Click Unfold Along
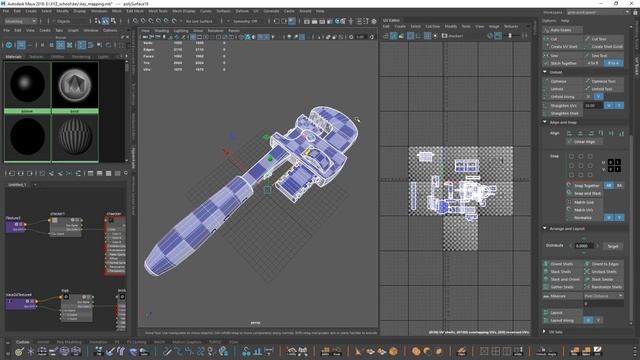Image resolution: width=640 pixels, height=360 pixels. [x=562, y=96]
